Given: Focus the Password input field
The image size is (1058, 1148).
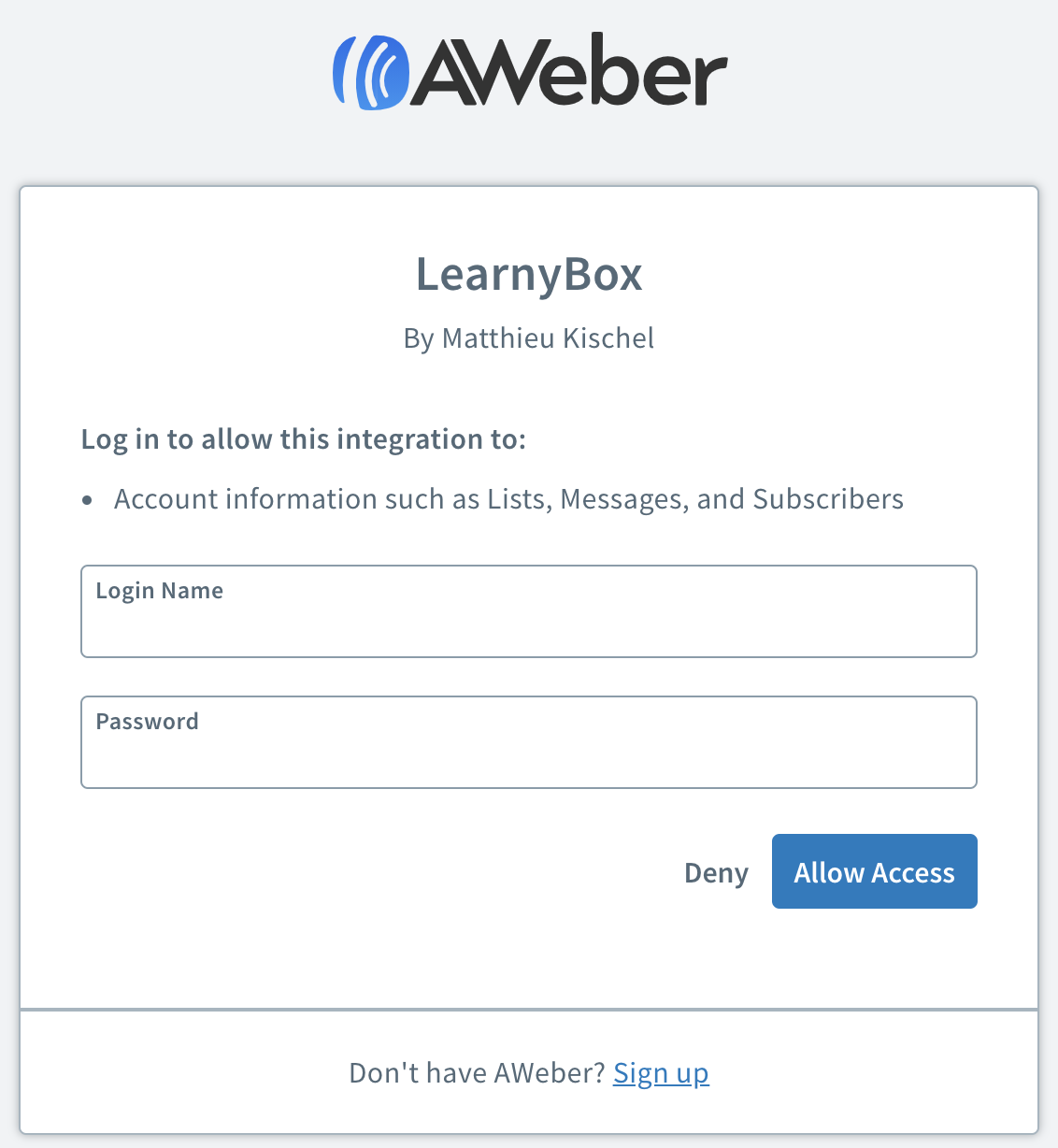Looking at the screenshot, I should (x=529, y=742).
